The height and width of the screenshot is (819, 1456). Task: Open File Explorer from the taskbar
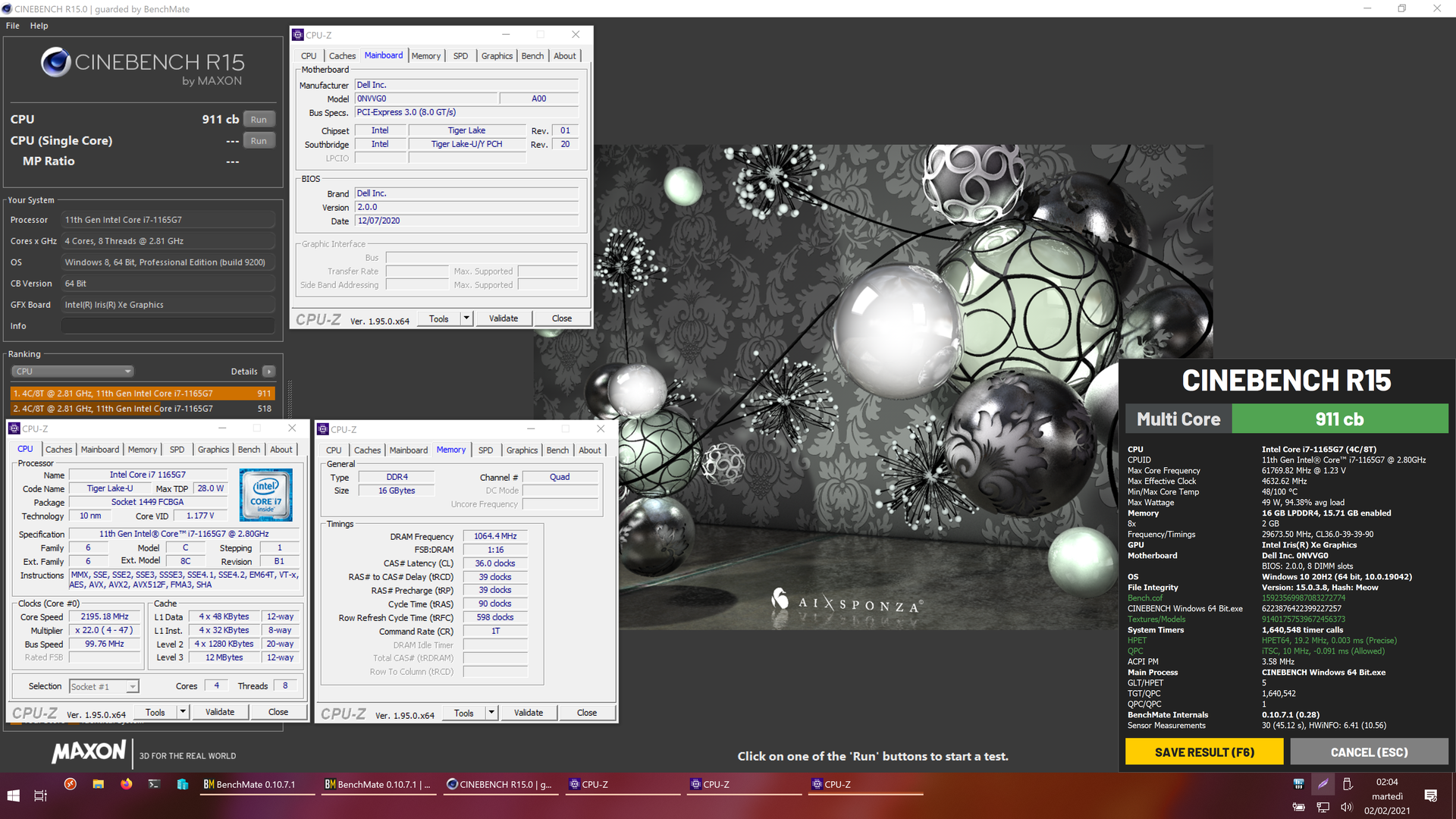point(98,784)
